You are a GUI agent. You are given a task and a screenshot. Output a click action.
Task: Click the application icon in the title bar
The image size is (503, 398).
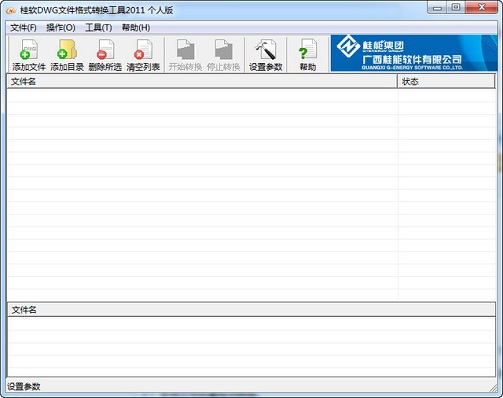point(11,10)
